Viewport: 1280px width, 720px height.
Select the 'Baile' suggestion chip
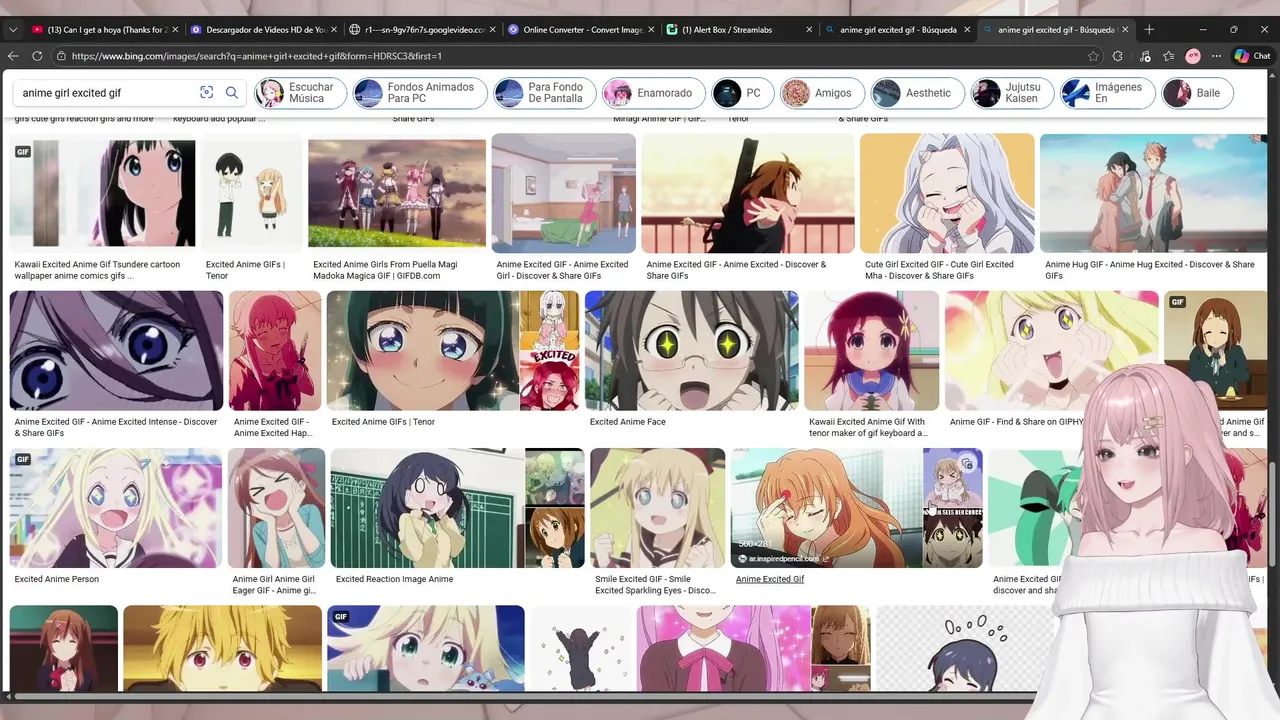click(x=1197, y=93)
